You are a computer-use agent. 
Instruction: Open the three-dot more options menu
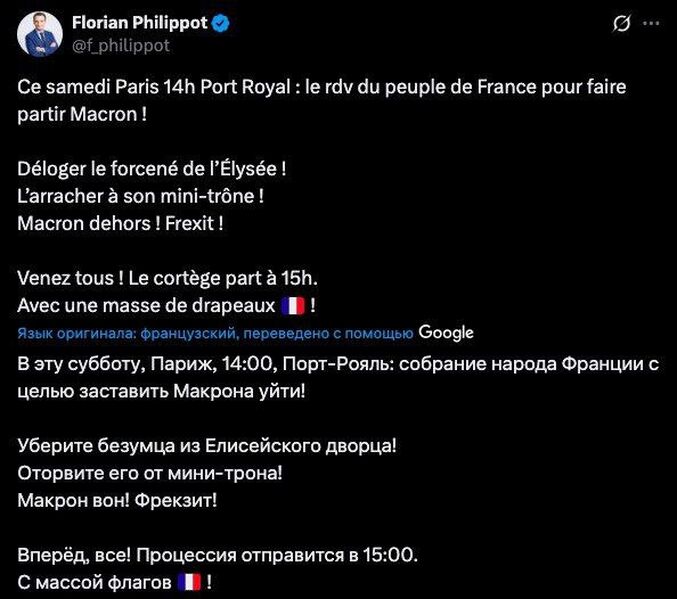coord(656,23)
